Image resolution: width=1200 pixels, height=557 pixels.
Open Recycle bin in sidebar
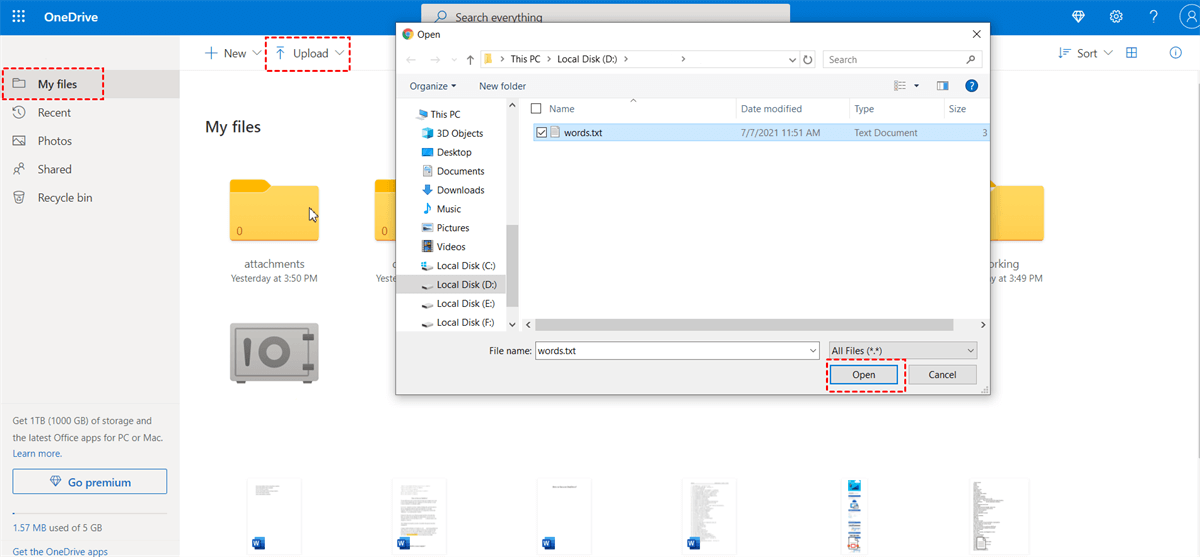tap(64, 198)
